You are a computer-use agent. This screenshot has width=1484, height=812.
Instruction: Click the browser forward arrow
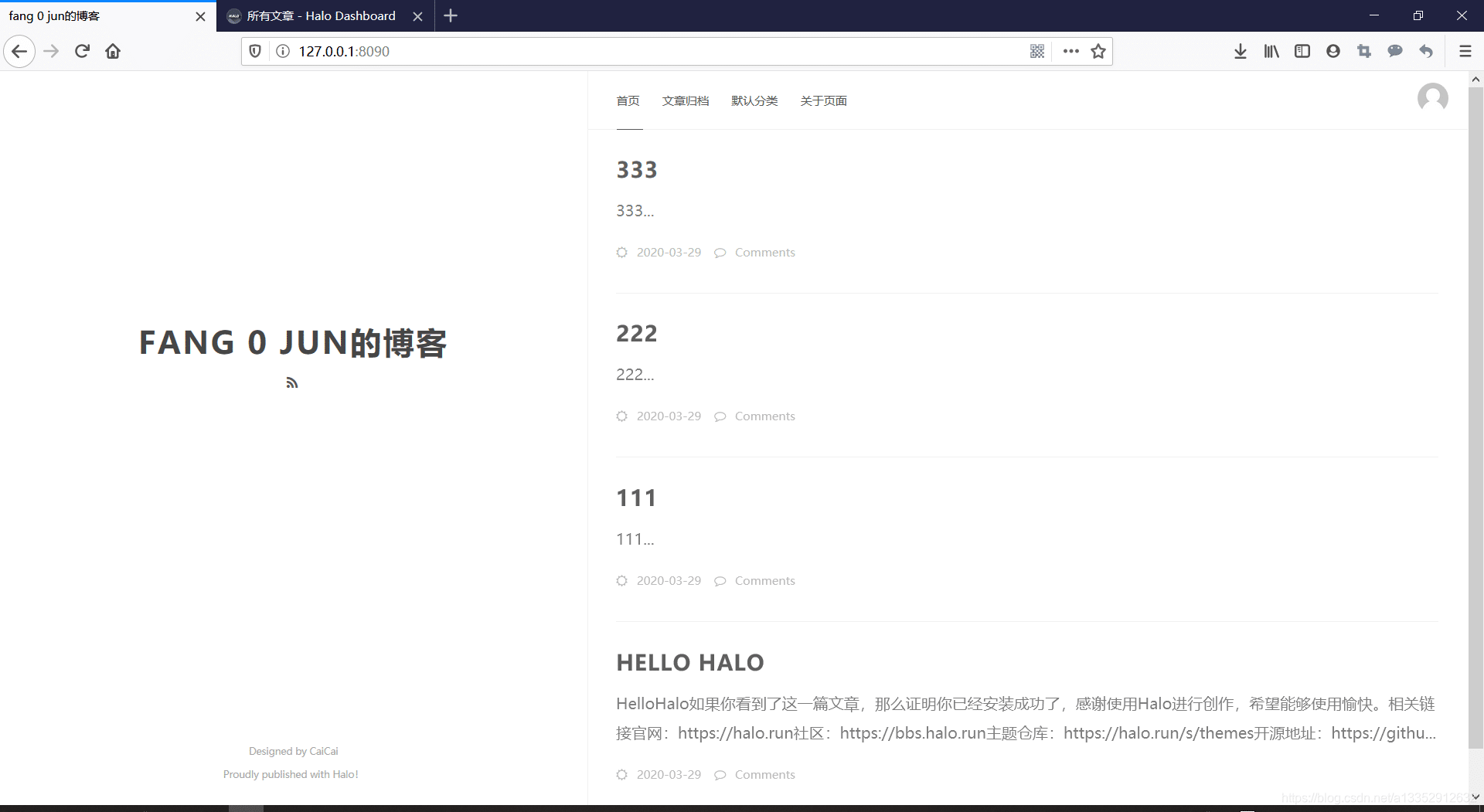(x=51, y=52)
